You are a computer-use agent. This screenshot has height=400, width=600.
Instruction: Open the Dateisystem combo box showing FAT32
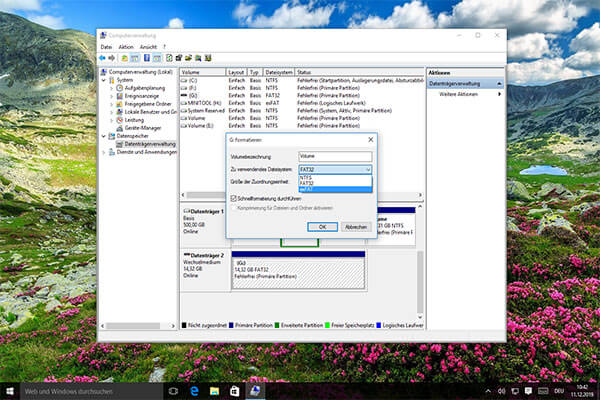point(335,169)
